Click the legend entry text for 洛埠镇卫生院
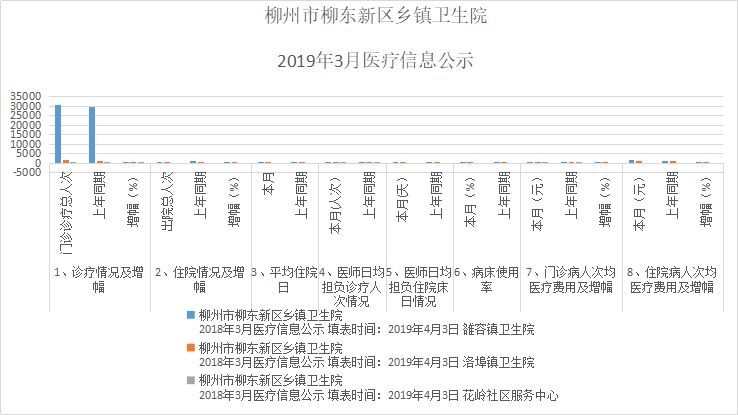Image resolution: width=738 pixels, height=415 pixels. pos(367,355)
